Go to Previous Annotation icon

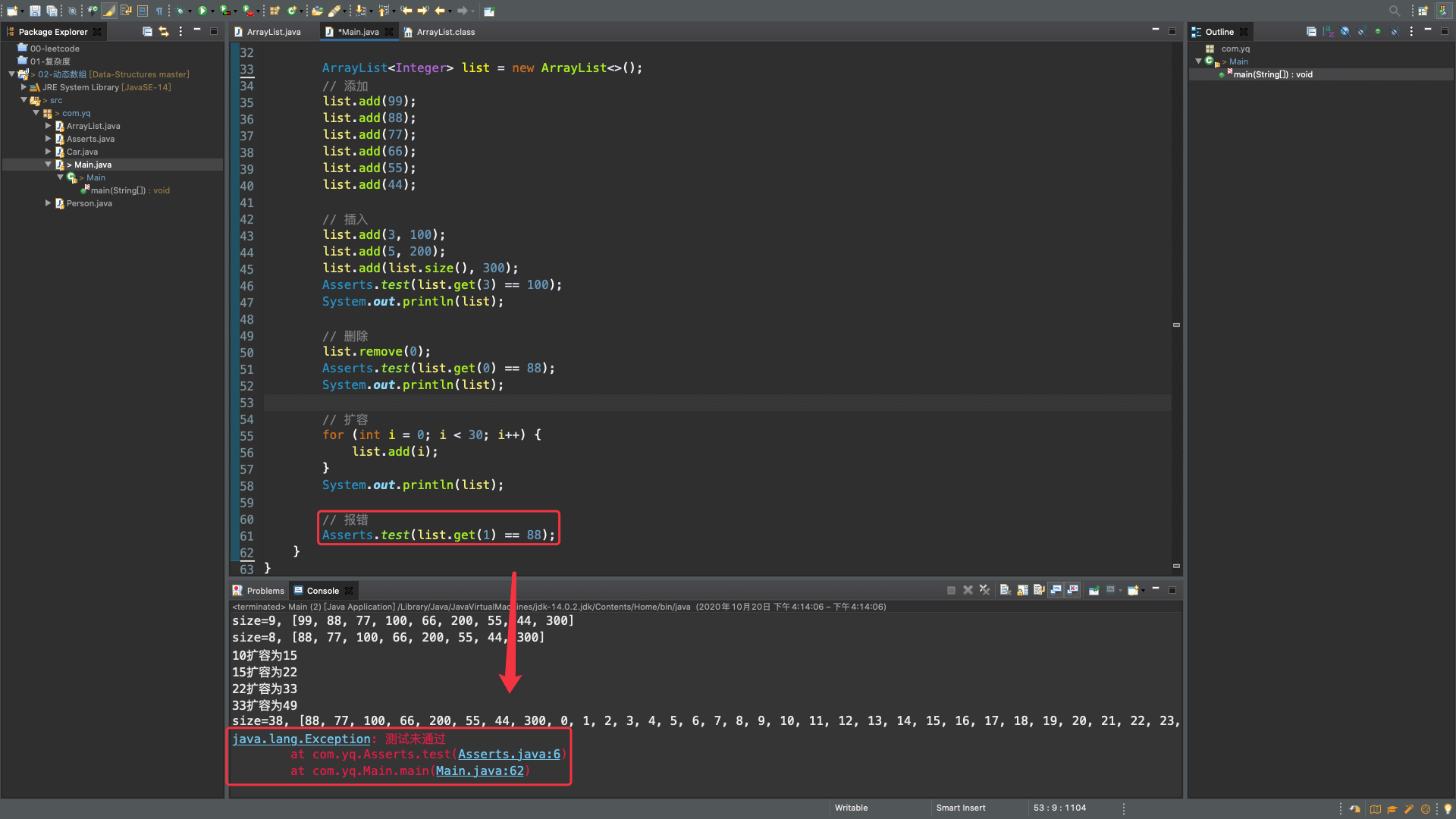coord(384,11)
